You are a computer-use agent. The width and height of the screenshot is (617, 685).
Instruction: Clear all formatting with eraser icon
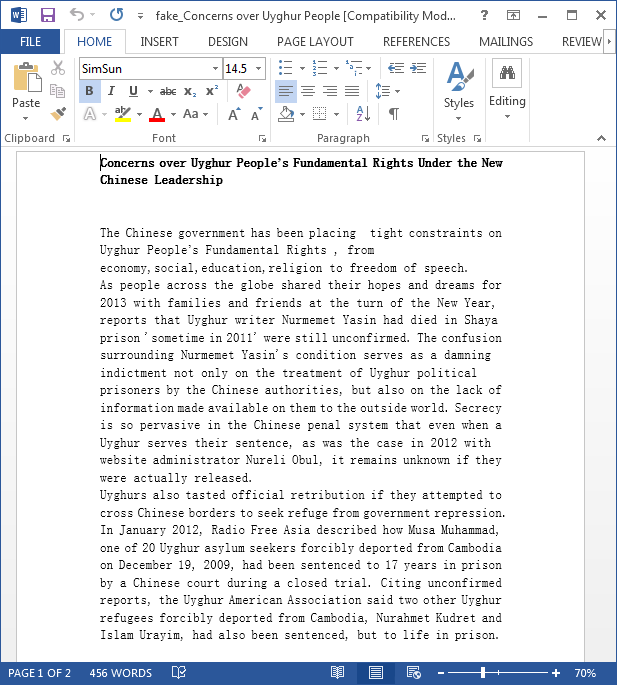243,91
